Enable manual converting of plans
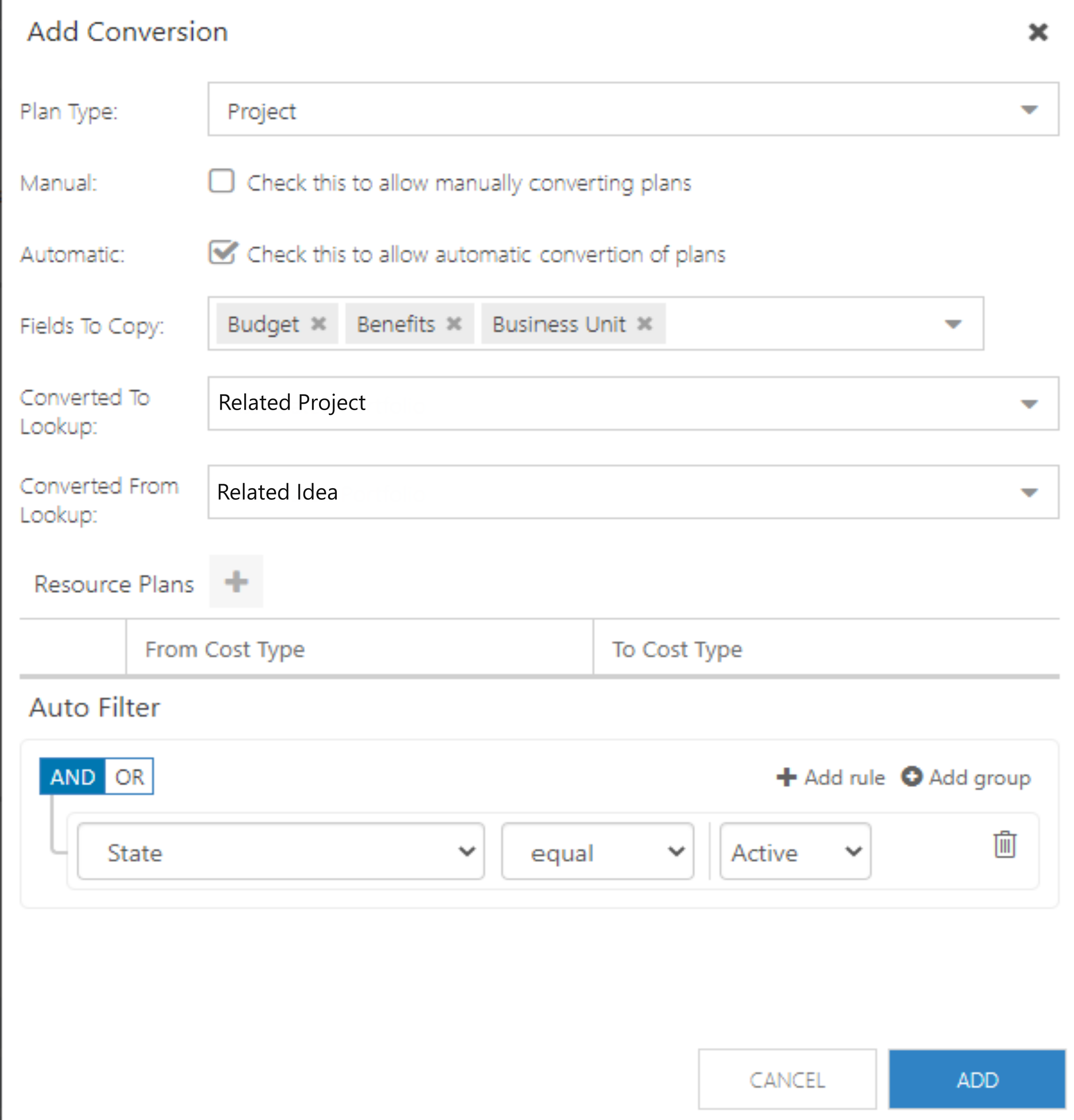The image size is (1074, 1120). pos(222,182)
